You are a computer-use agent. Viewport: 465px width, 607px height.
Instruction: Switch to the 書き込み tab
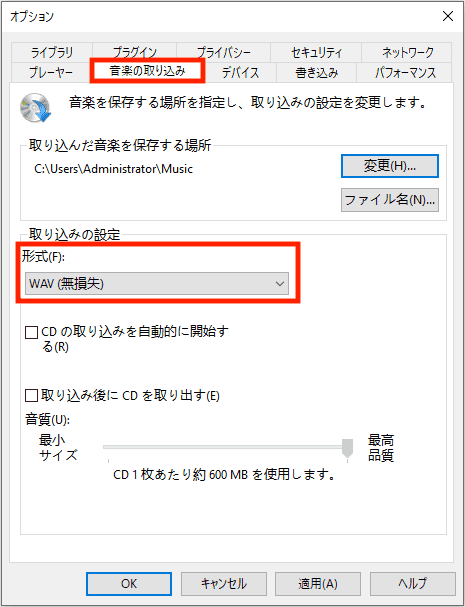tap(316, 72)
